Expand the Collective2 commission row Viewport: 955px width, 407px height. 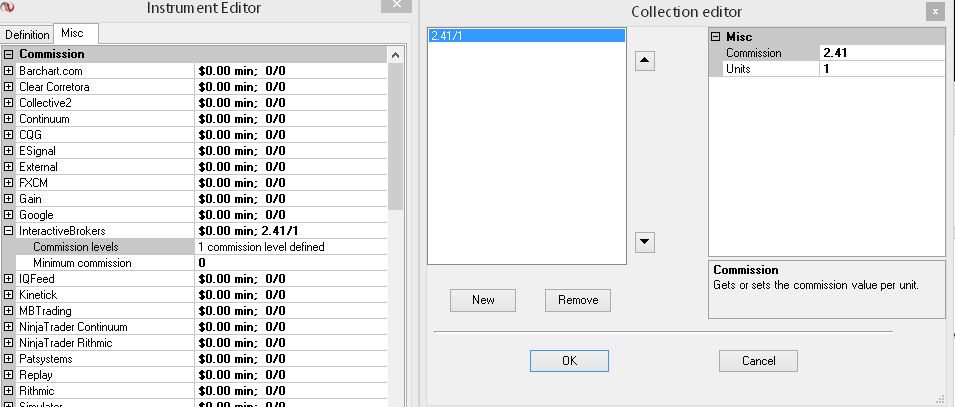pos(9,103)
